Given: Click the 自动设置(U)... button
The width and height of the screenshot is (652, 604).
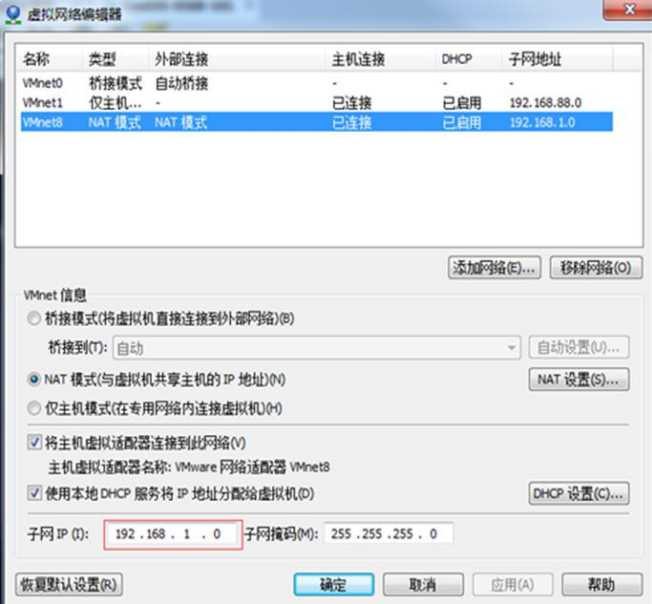Looking at the screenshot, I should click(x=579, y=347).
